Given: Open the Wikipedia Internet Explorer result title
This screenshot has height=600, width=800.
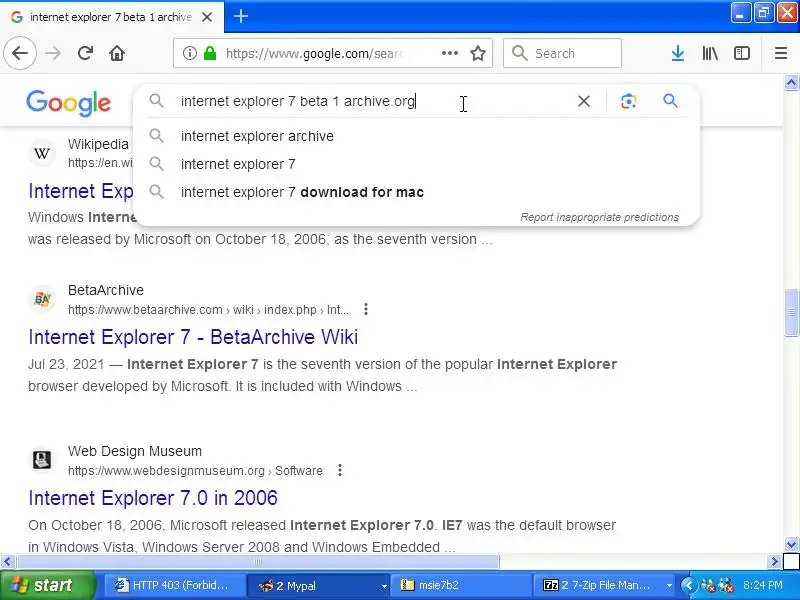Looking at the screenshot, I should tap(80, 191).
